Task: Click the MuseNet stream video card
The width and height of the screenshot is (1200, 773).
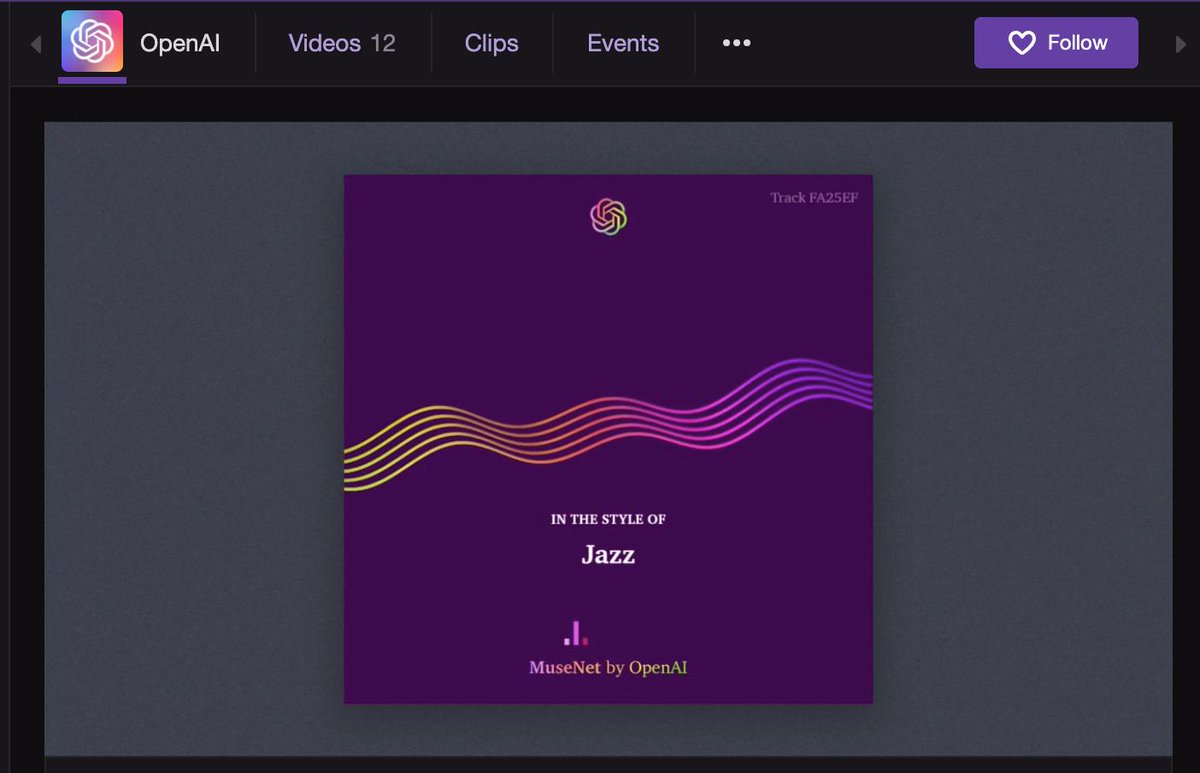Action: coord(608,439)
